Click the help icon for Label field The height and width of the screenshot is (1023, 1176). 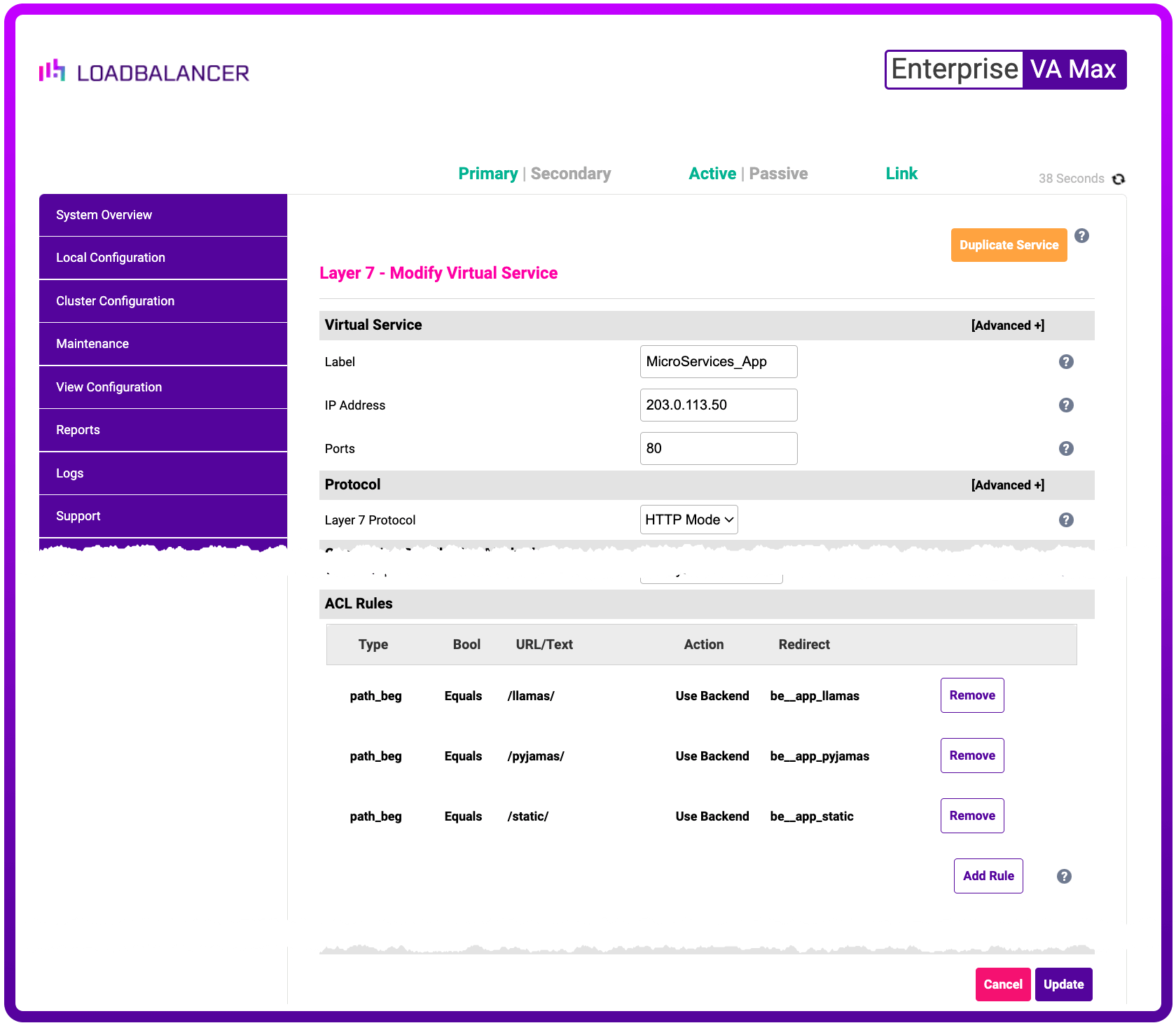[1066, 362]
